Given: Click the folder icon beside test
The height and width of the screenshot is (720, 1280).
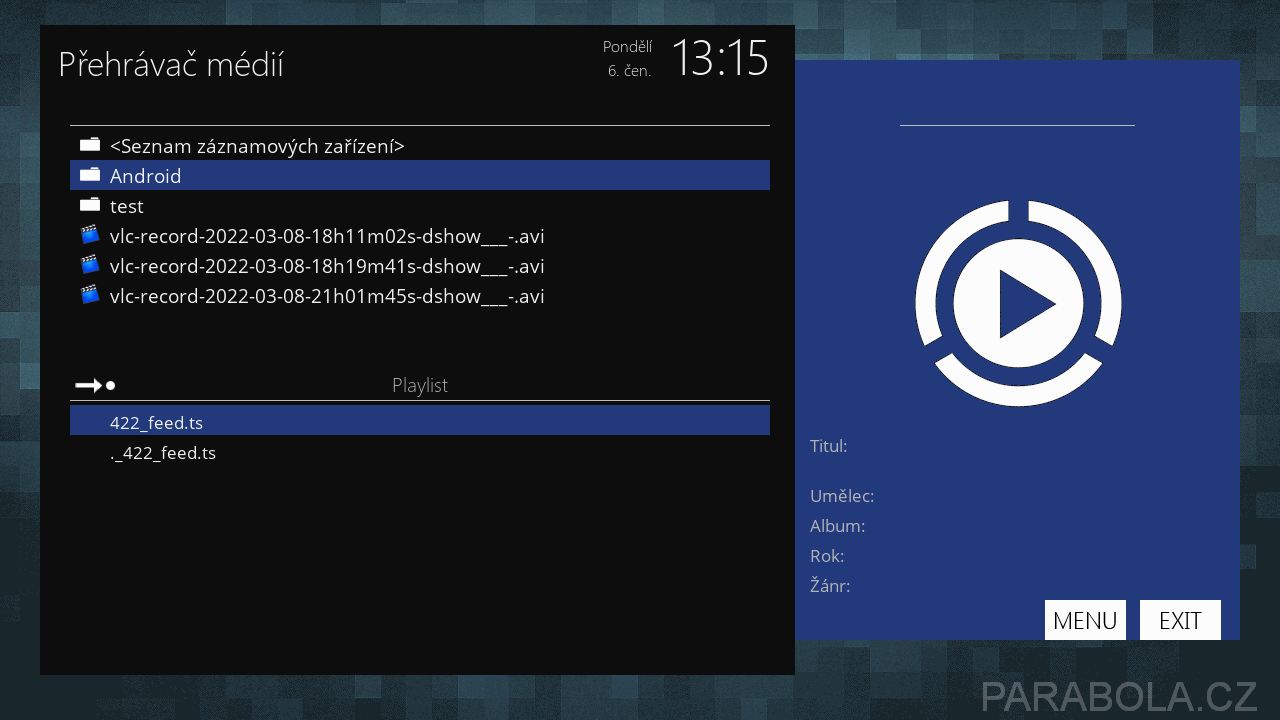Looking at the screenshot, I should (x=90, y=205).
